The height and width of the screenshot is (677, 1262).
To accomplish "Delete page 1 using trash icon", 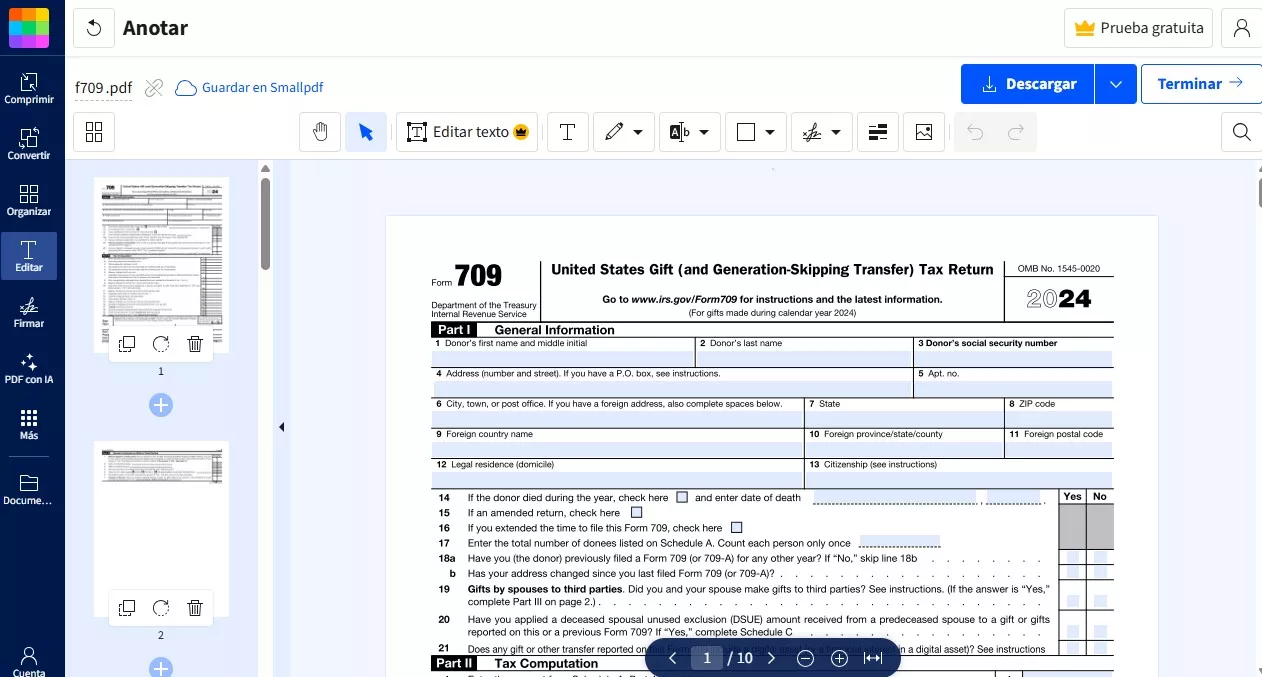I will coord(195,344).
